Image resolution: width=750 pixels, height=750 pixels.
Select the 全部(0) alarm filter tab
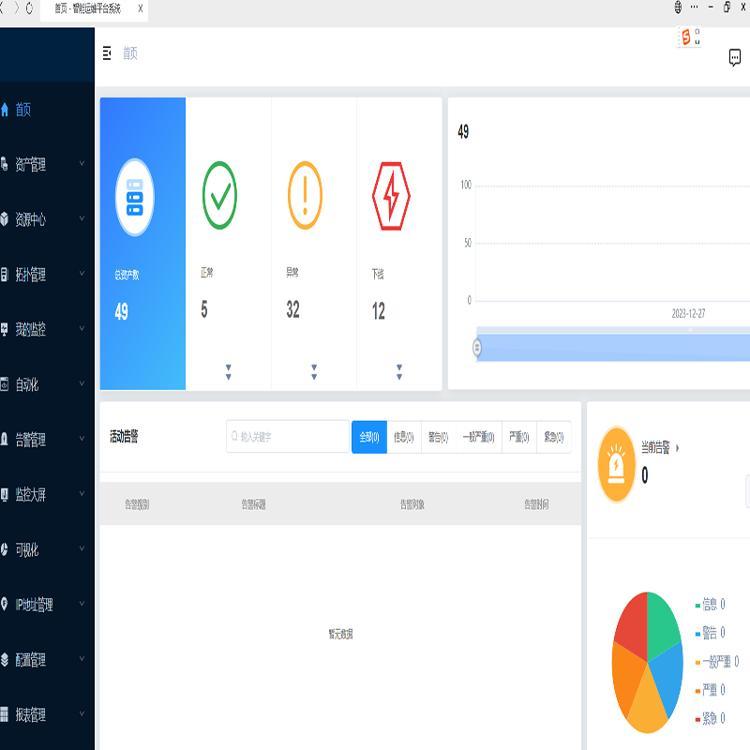(369, 437)
